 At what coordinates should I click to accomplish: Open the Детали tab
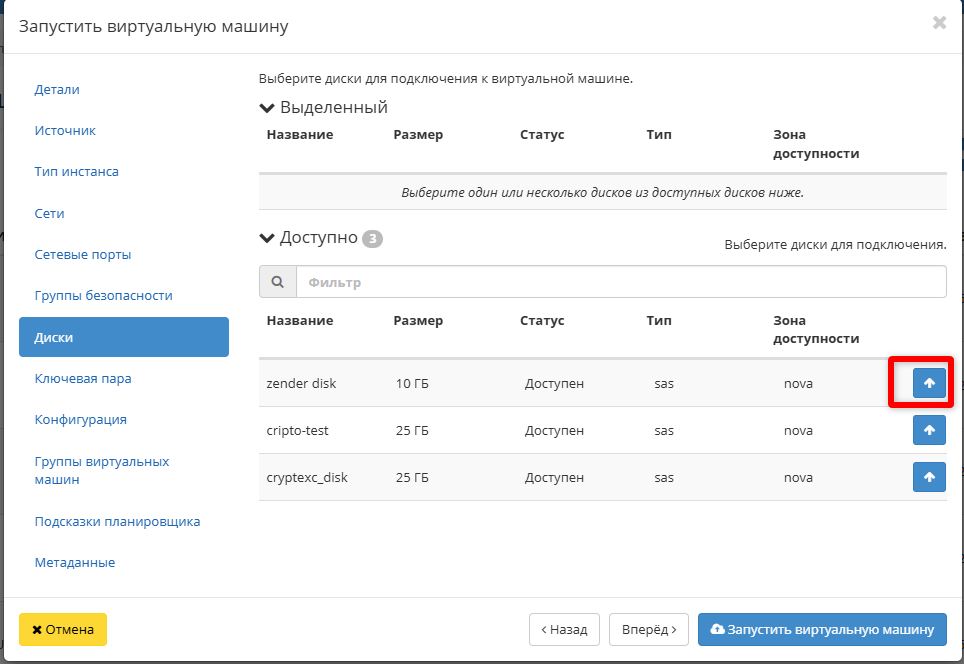coord(57,89)
